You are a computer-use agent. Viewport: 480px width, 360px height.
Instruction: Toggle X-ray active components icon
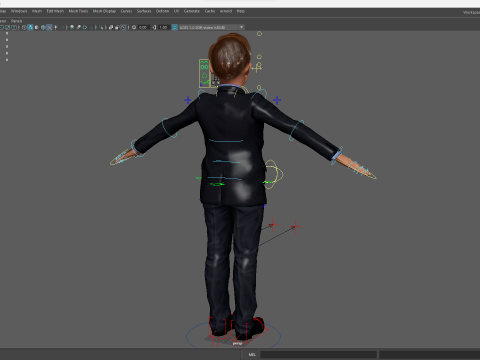[x=117, y=27]
